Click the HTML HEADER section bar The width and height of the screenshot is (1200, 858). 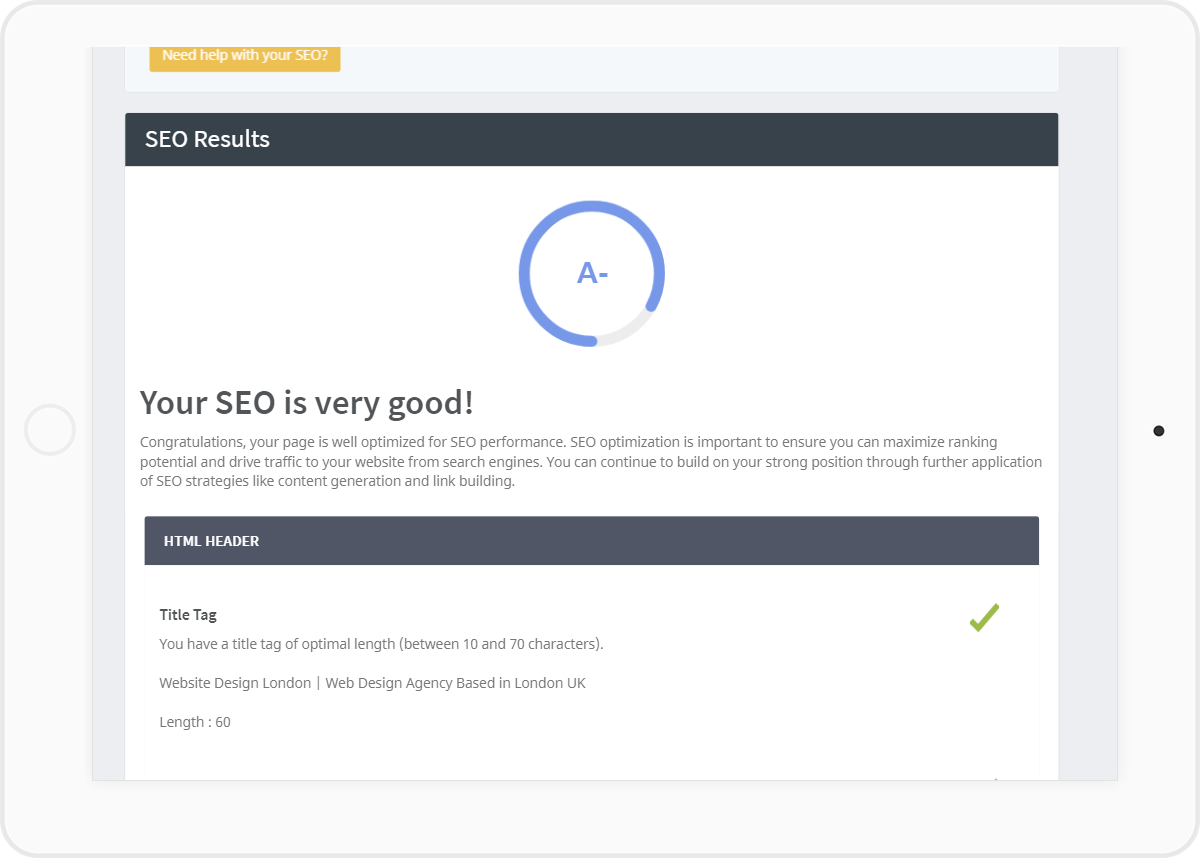pos(591,541)
